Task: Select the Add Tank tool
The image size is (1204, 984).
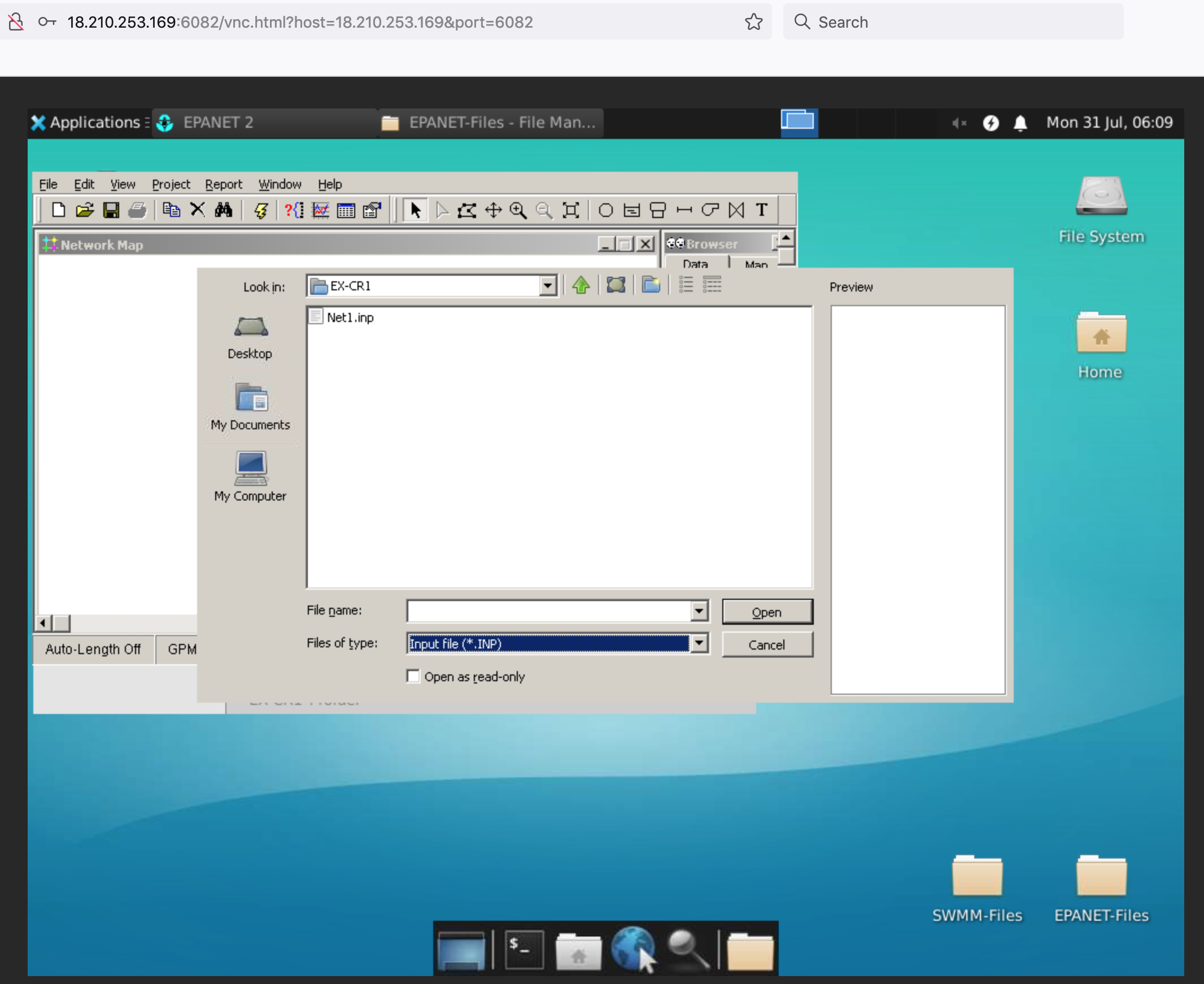Action: (x=658, y=210)
